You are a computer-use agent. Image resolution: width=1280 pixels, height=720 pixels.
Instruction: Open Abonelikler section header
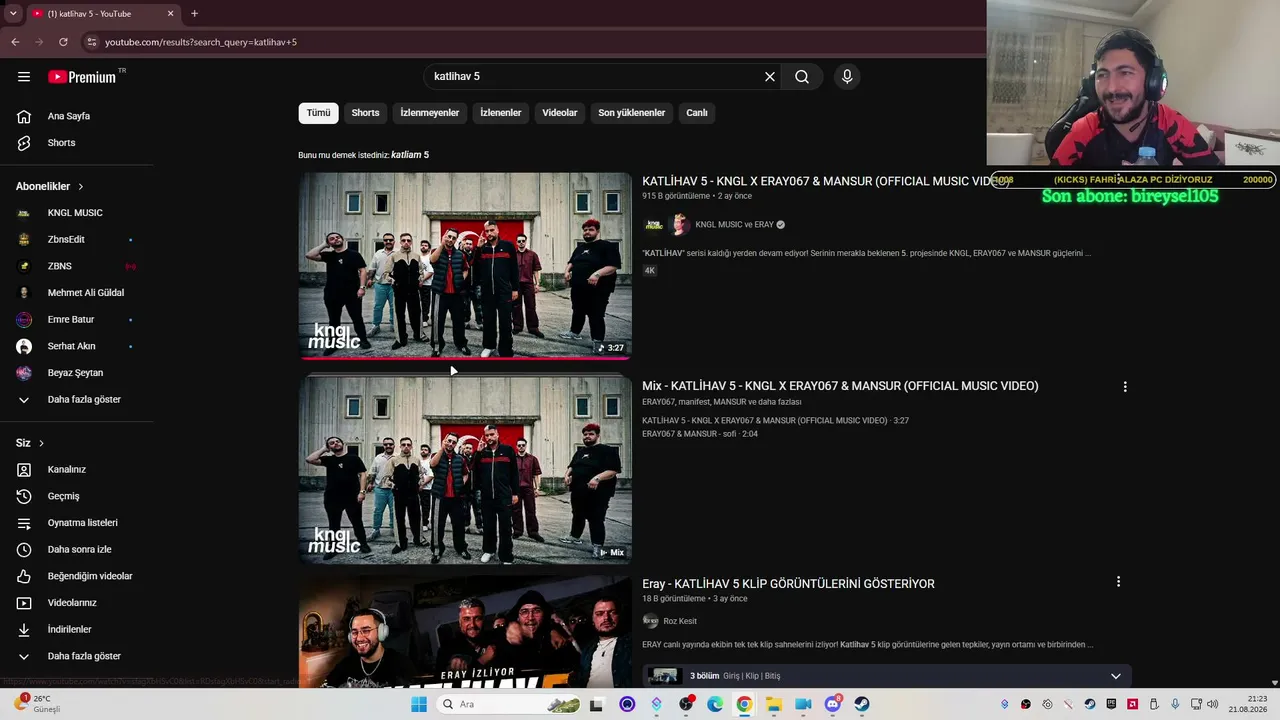[50, 187]
